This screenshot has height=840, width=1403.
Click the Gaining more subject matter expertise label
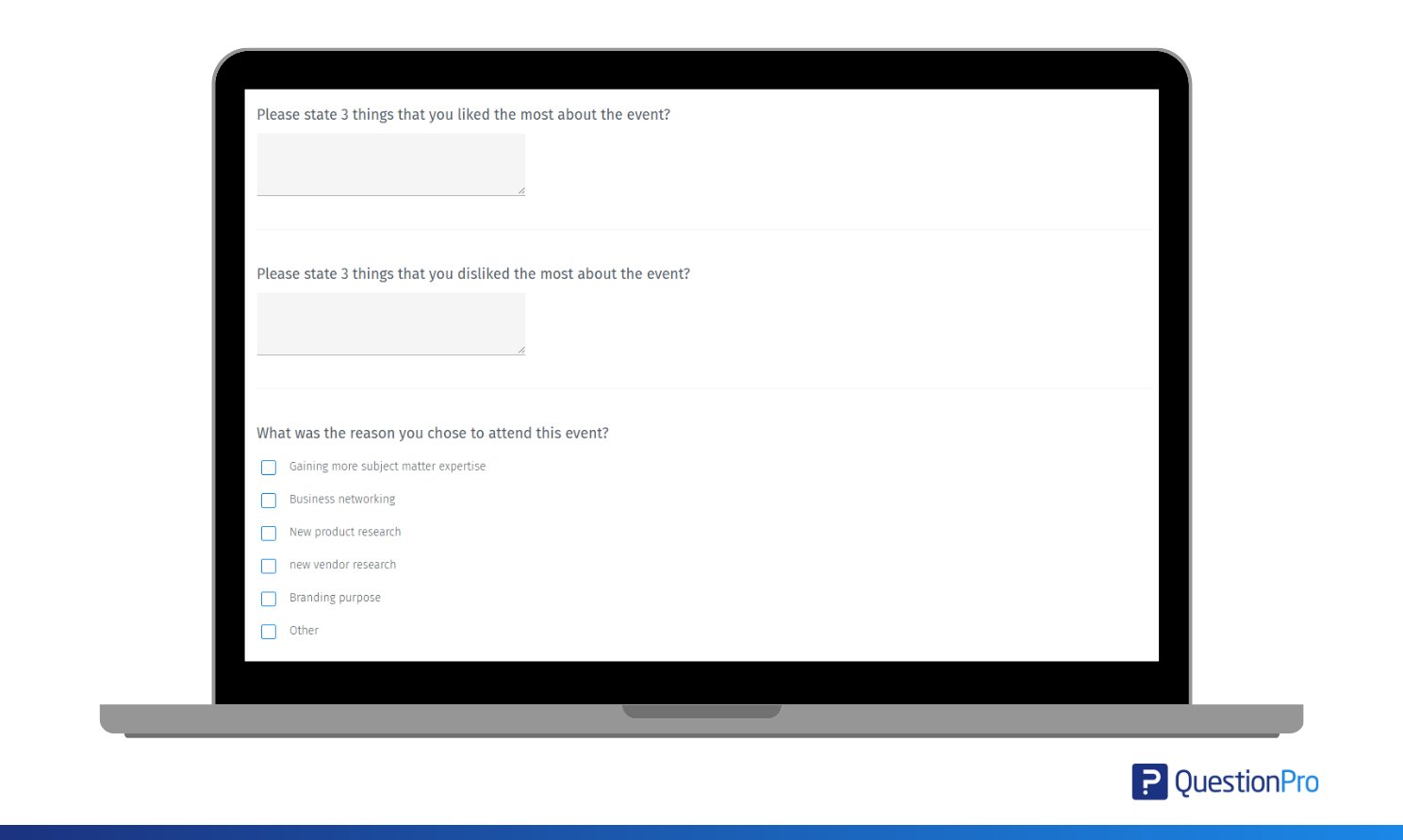click(x=388, y=467)
